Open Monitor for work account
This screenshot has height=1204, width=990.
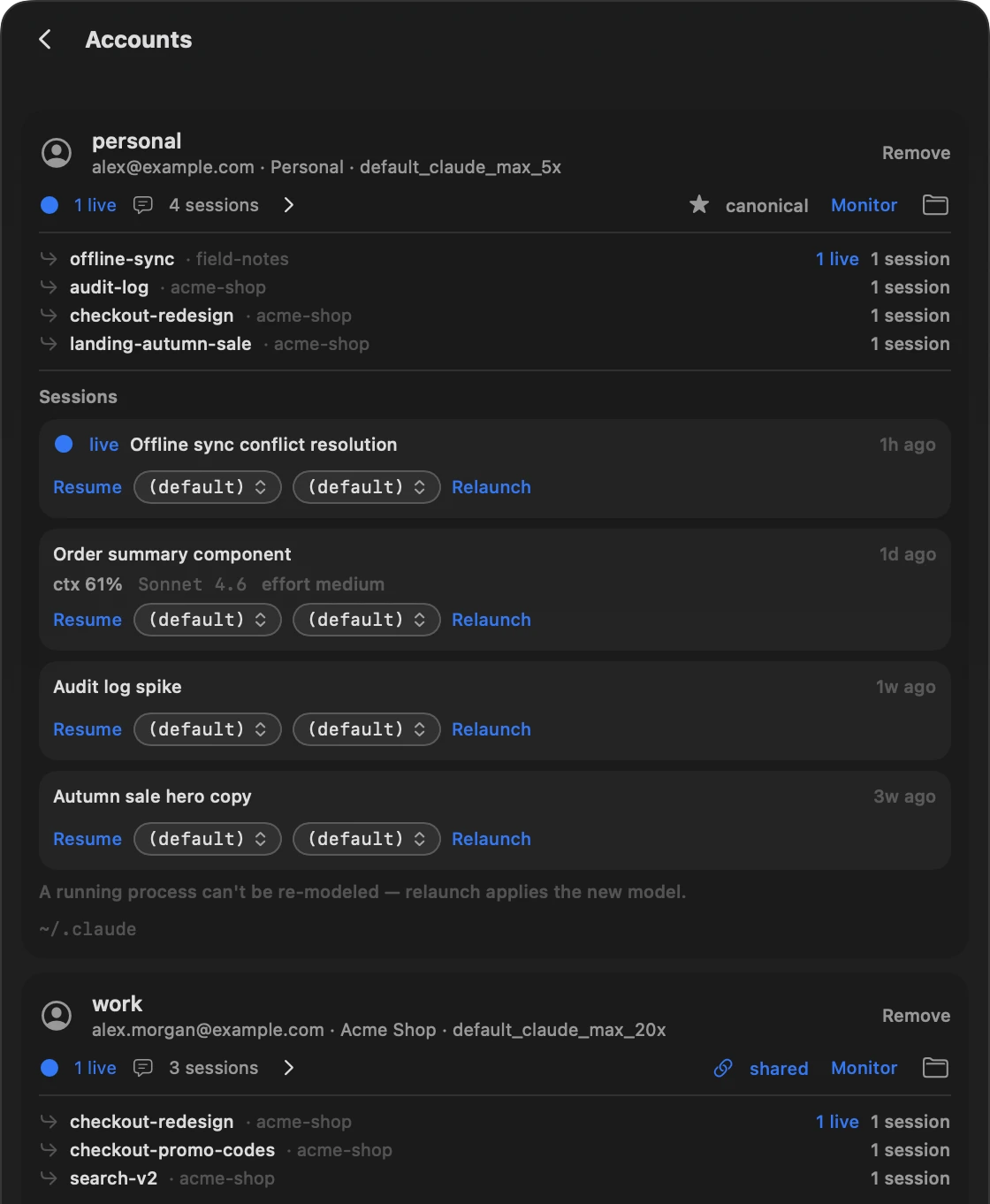(x=864, y=1068)
